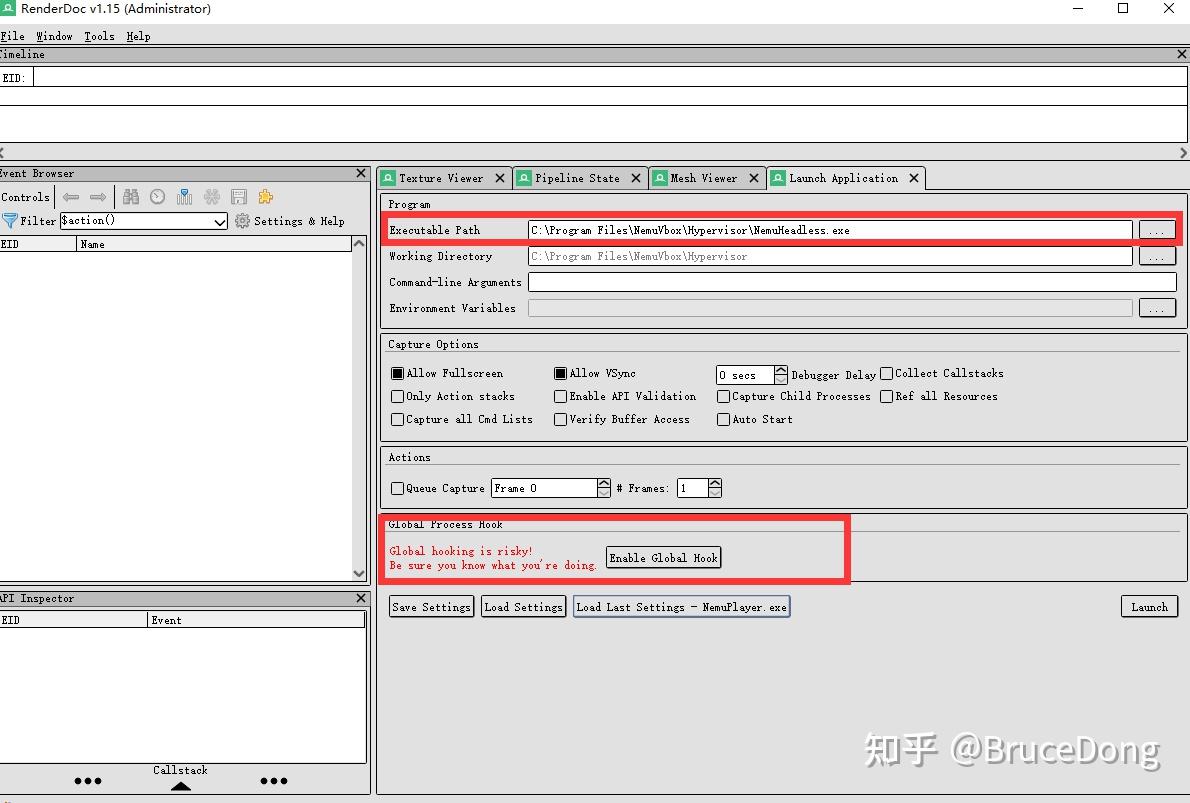This screenshot has width=1190, height=803.
Task: Expand the Callstack section triangle
Action: 181,786
